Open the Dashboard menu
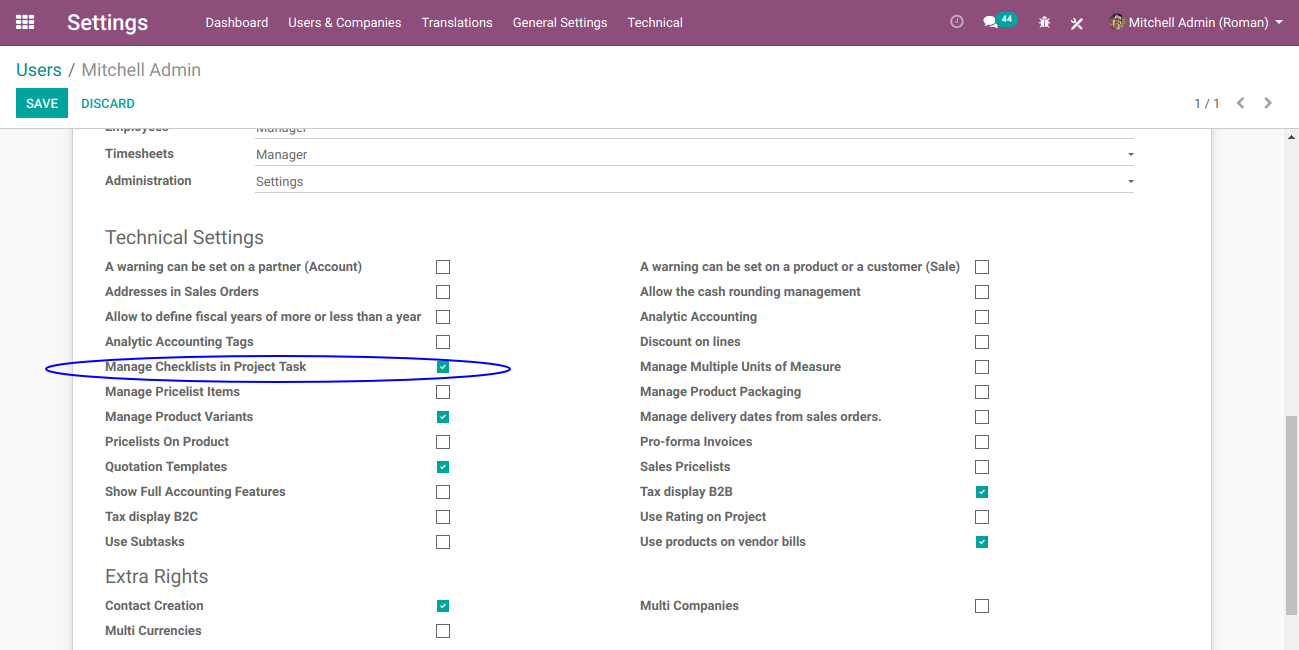This screenshot has width=1299, height=650. click(x=237, y=22)
